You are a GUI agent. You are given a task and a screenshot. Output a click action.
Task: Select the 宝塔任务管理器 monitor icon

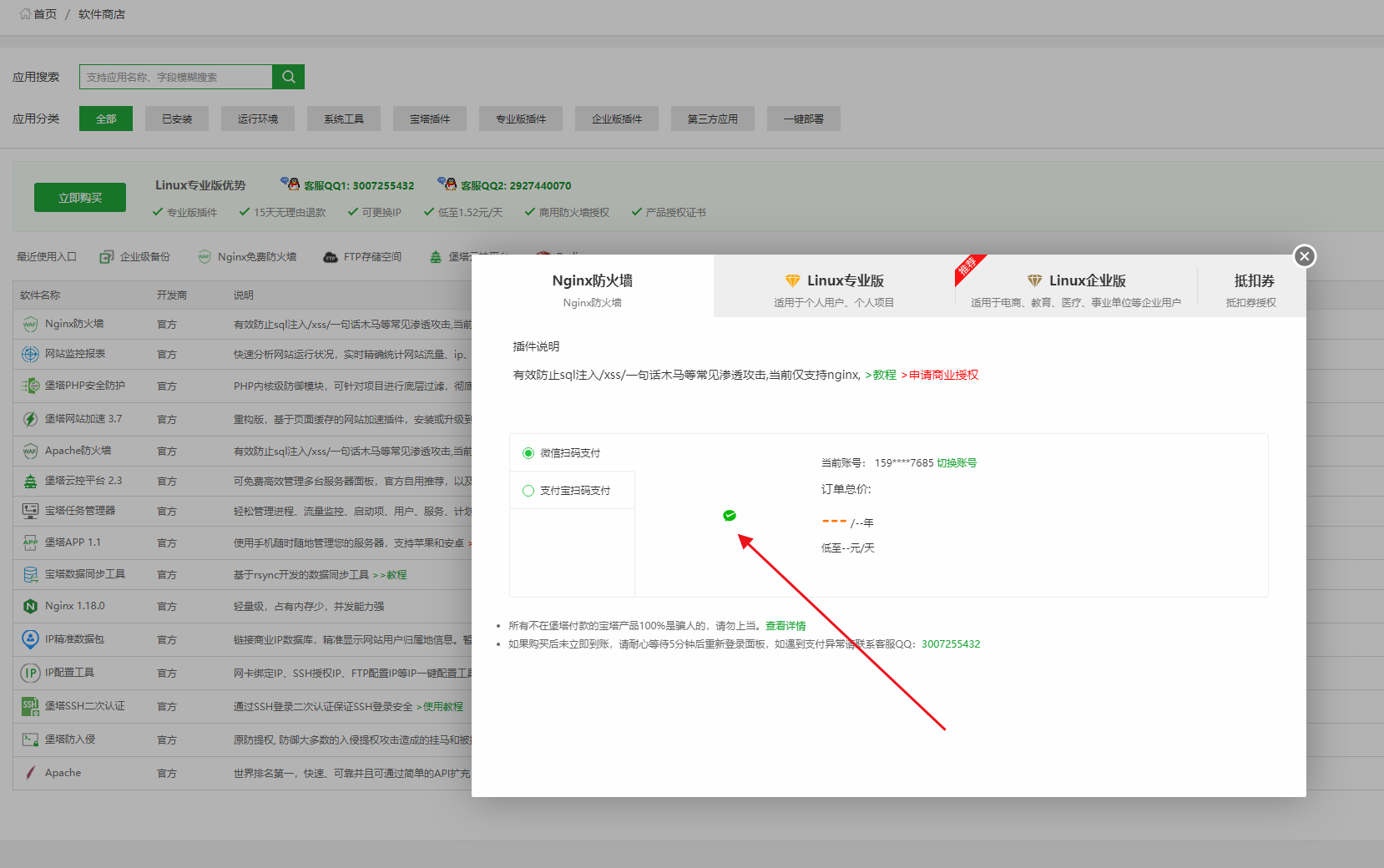pos(30,510)
